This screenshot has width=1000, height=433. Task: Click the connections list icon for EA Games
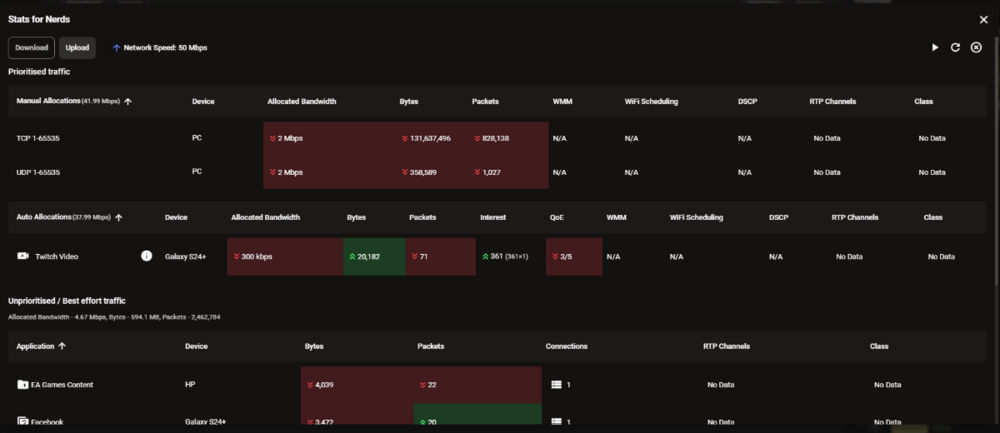coord(557,384)
